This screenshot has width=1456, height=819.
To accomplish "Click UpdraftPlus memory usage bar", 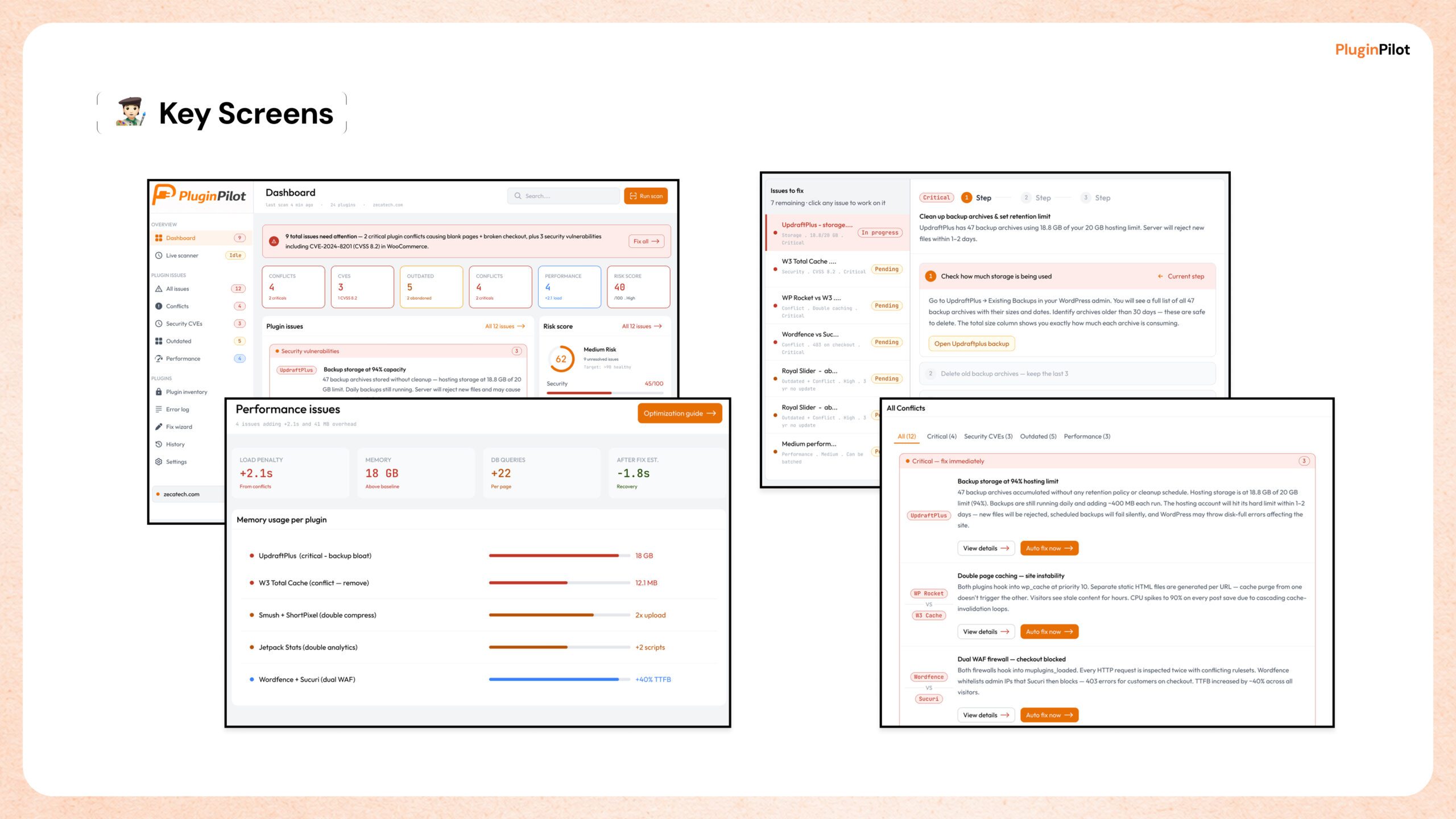I will pyautogui.click(x=560, y=556).
